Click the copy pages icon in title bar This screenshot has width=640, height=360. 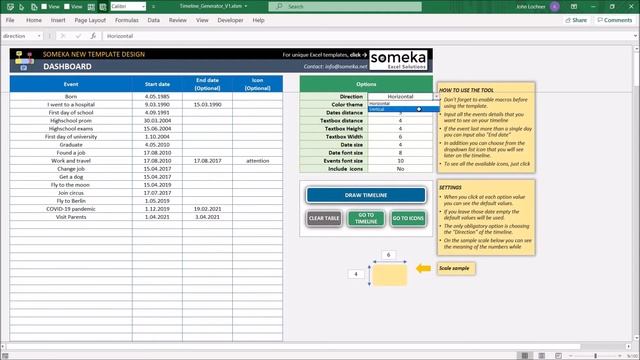pos(34,7)
